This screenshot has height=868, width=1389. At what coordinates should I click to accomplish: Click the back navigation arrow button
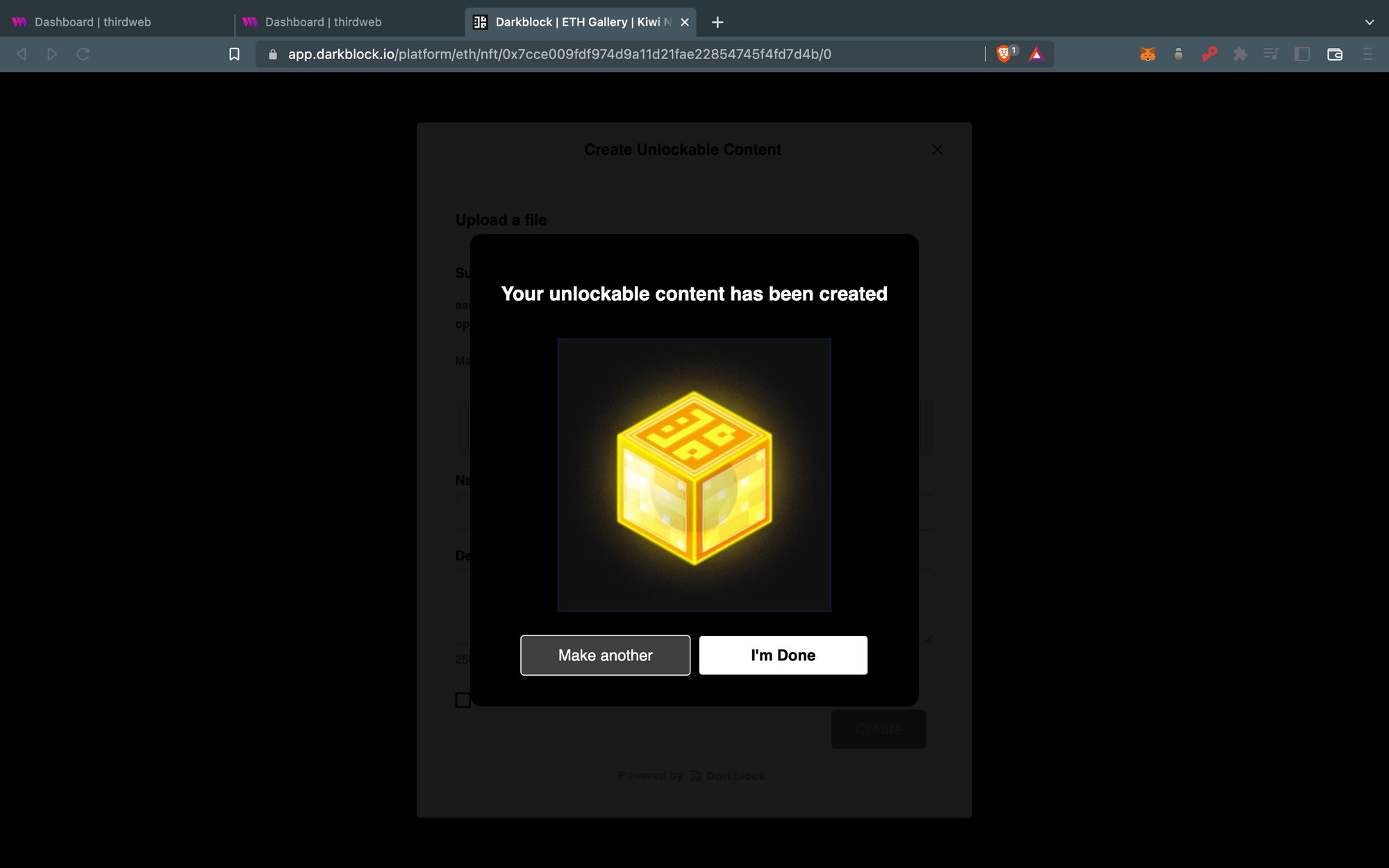tap(23, 54)
